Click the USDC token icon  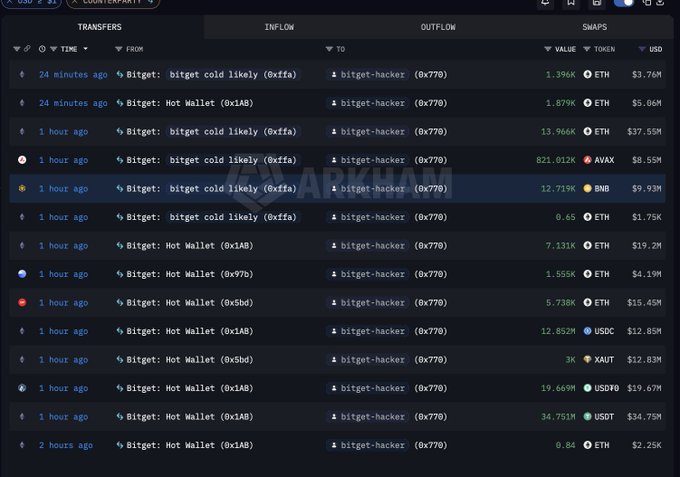588,331
